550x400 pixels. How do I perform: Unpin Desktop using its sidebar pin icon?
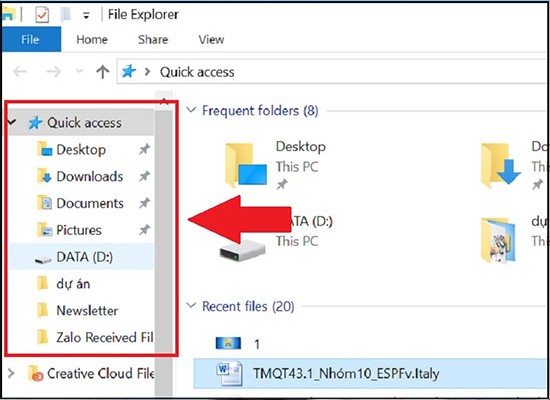click(x=145, y=149)
